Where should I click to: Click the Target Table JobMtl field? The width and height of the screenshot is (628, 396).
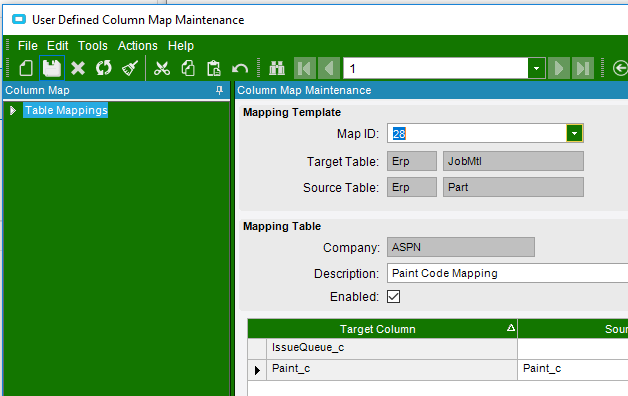513,161
